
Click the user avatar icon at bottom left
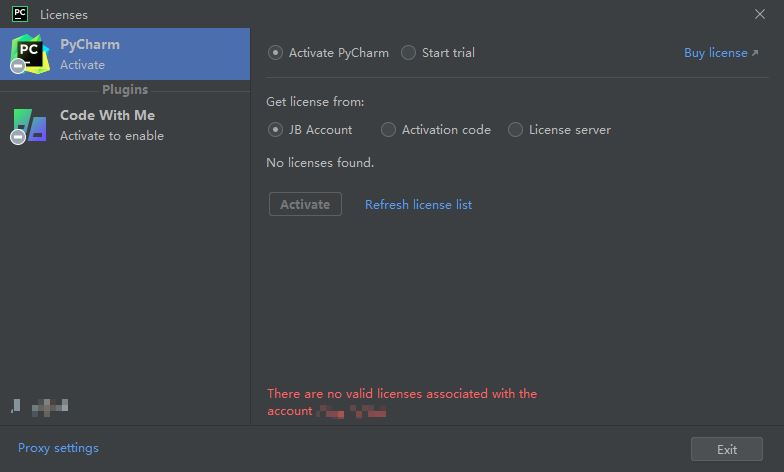tap(16, 406)
